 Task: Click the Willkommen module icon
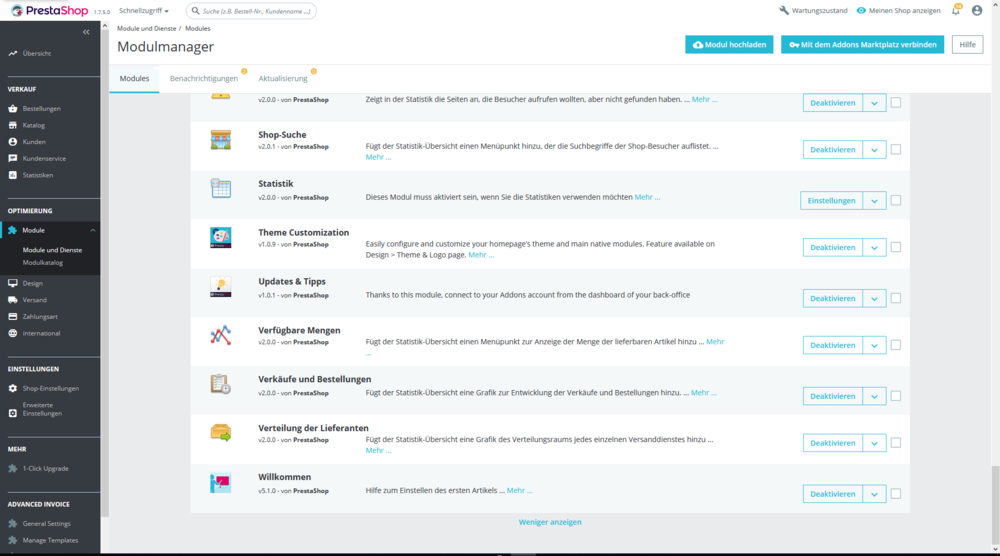pyautogui.click(x=221, y=483)
